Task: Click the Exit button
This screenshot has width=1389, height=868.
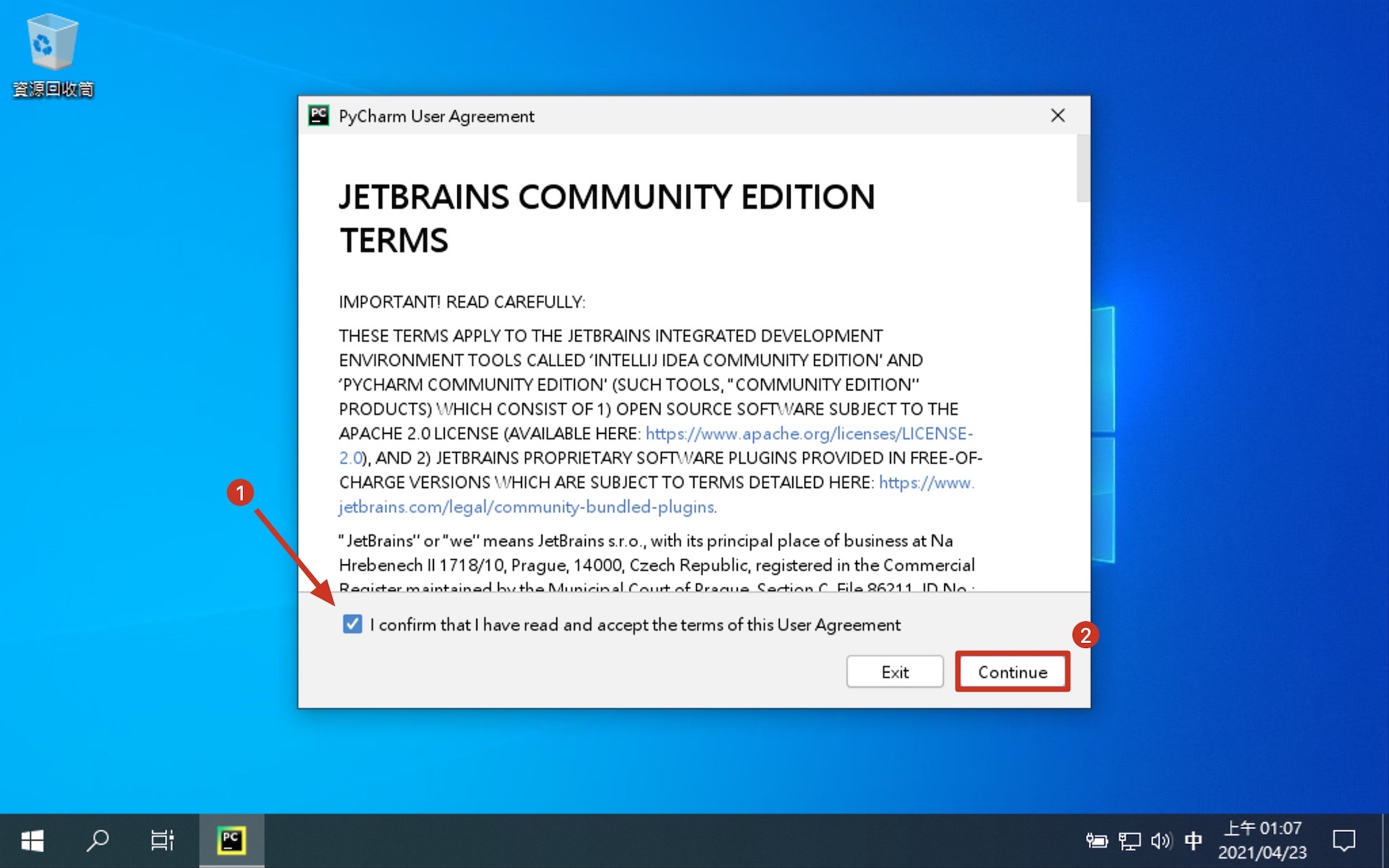Action: tap(895, 672)
